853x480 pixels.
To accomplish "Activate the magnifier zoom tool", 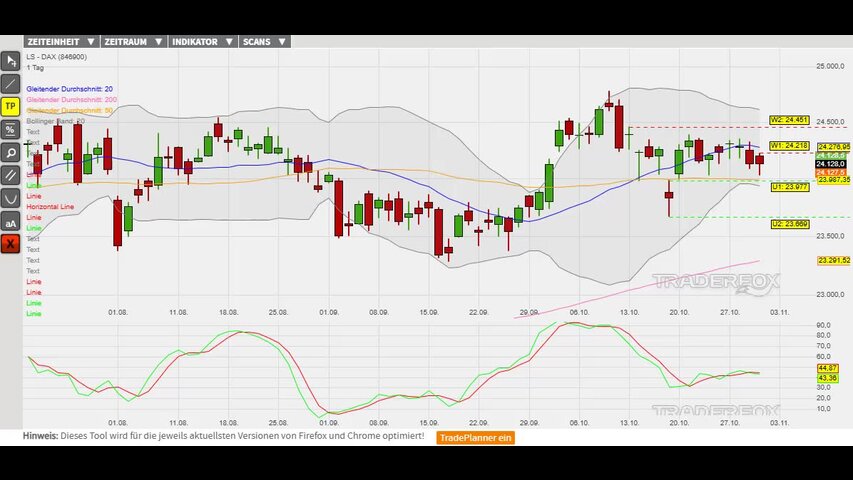I will click(11, 153).
